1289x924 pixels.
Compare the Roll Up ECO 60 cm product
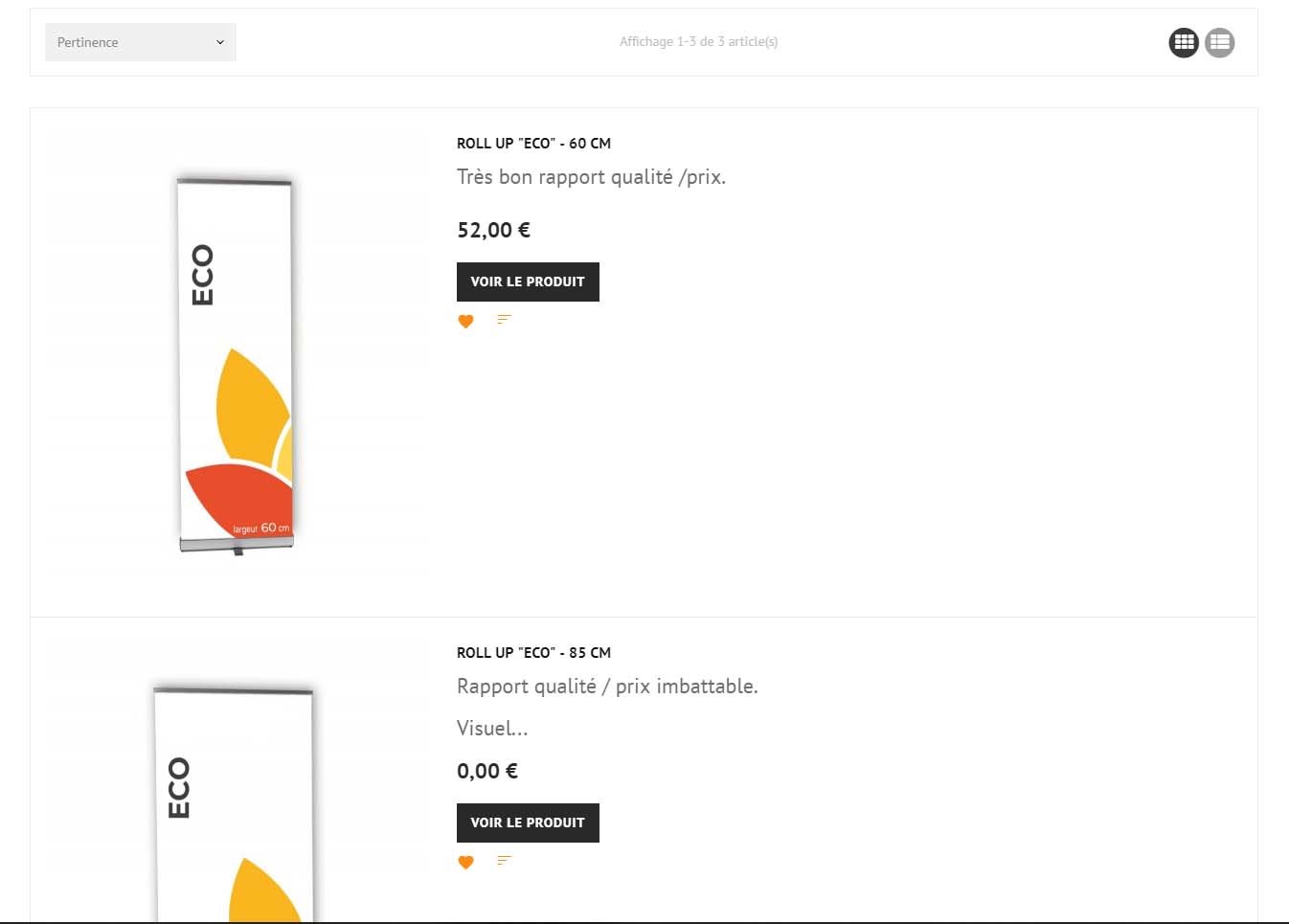point(504,320)
